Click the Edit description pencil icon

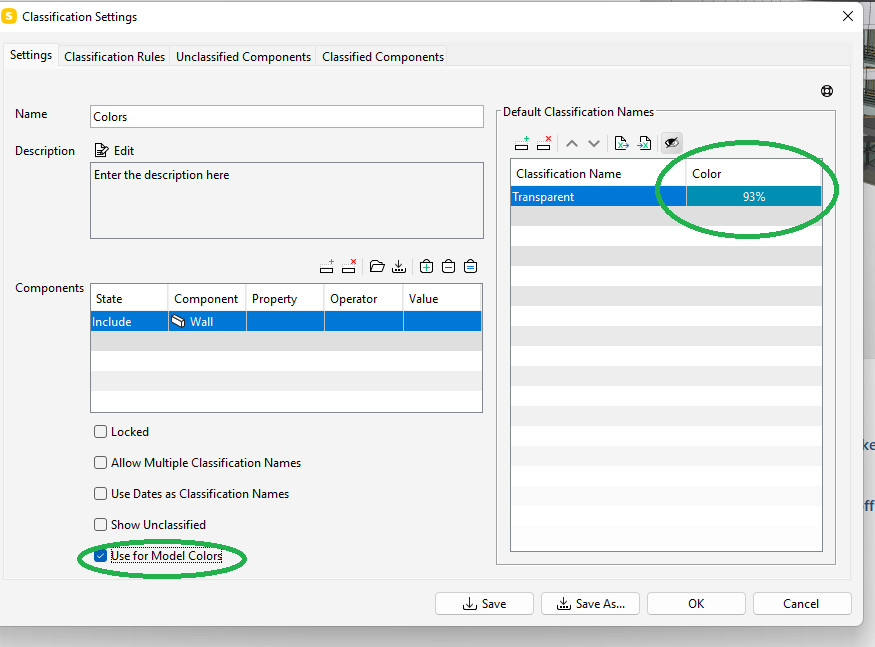[101, 150]
